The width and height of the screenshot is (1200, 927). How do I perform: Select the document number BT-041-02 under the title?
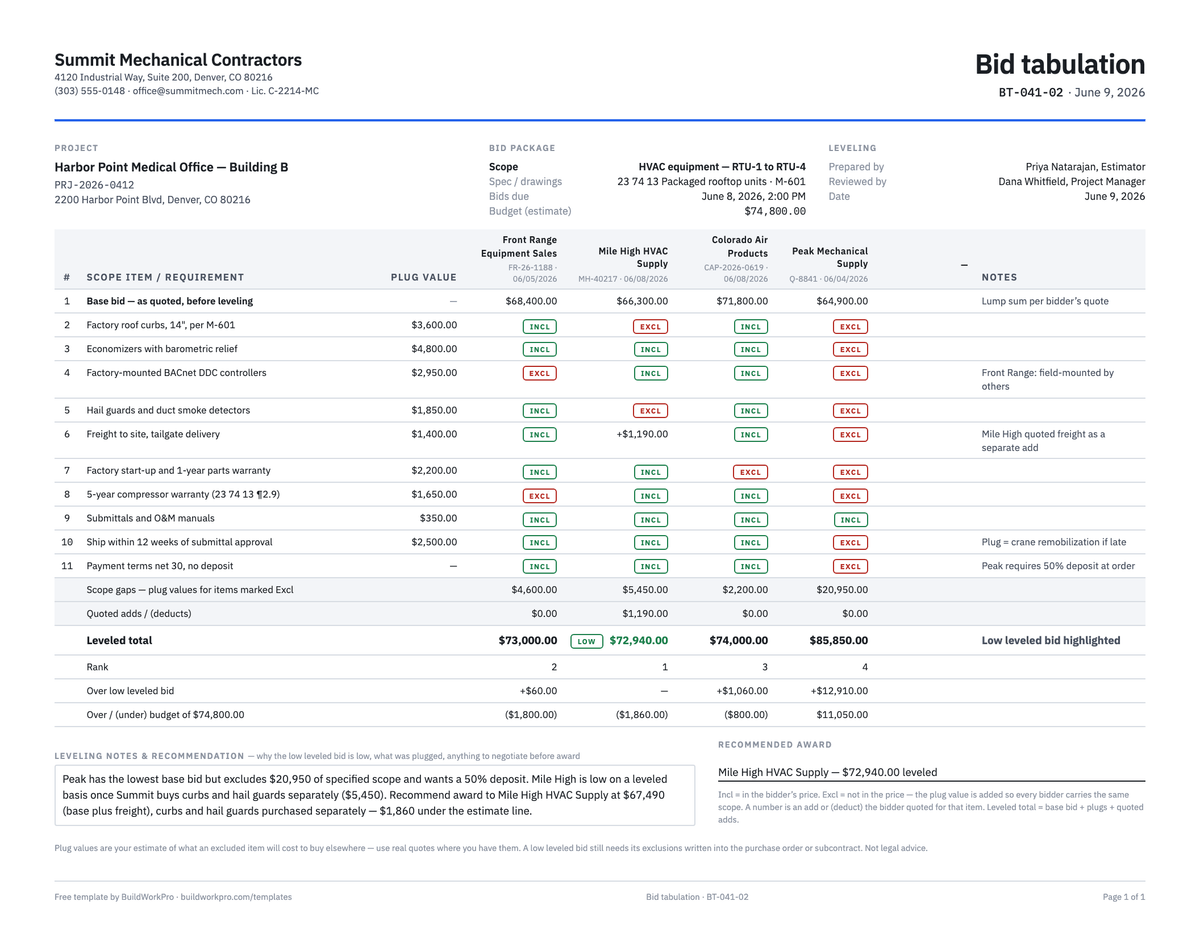pyautogui.click(x=1031, y=92)
